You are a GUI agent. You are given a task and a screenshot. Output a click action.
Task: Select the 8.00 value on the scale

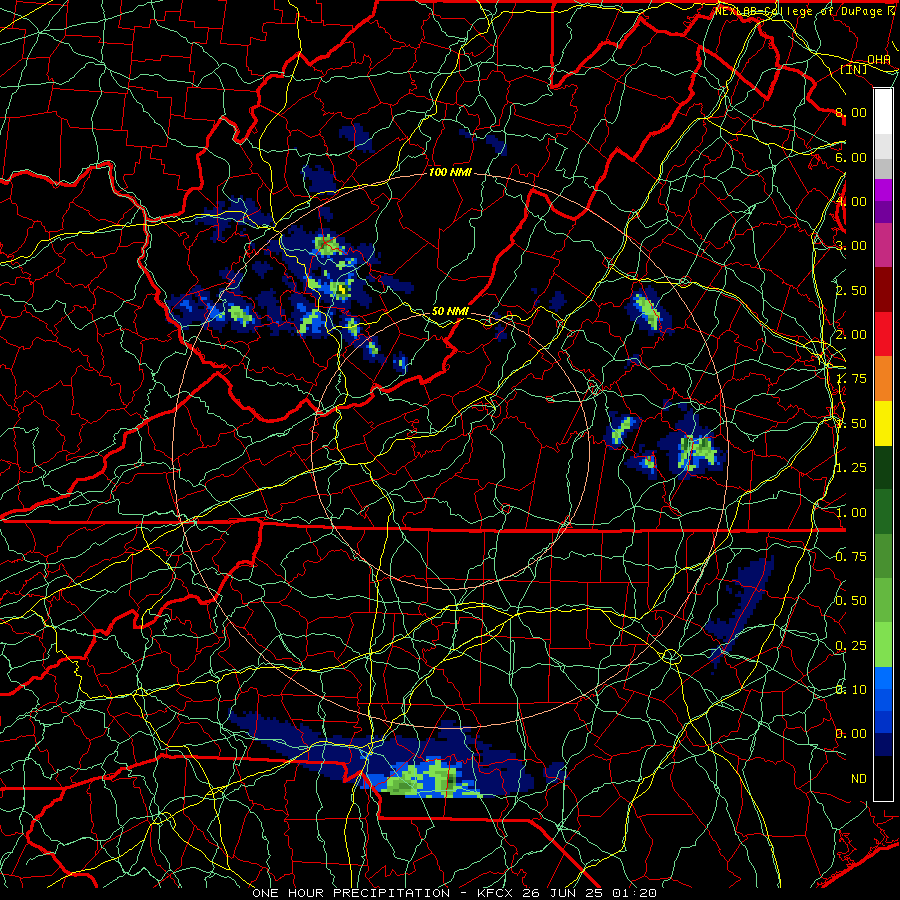point(851,112)
